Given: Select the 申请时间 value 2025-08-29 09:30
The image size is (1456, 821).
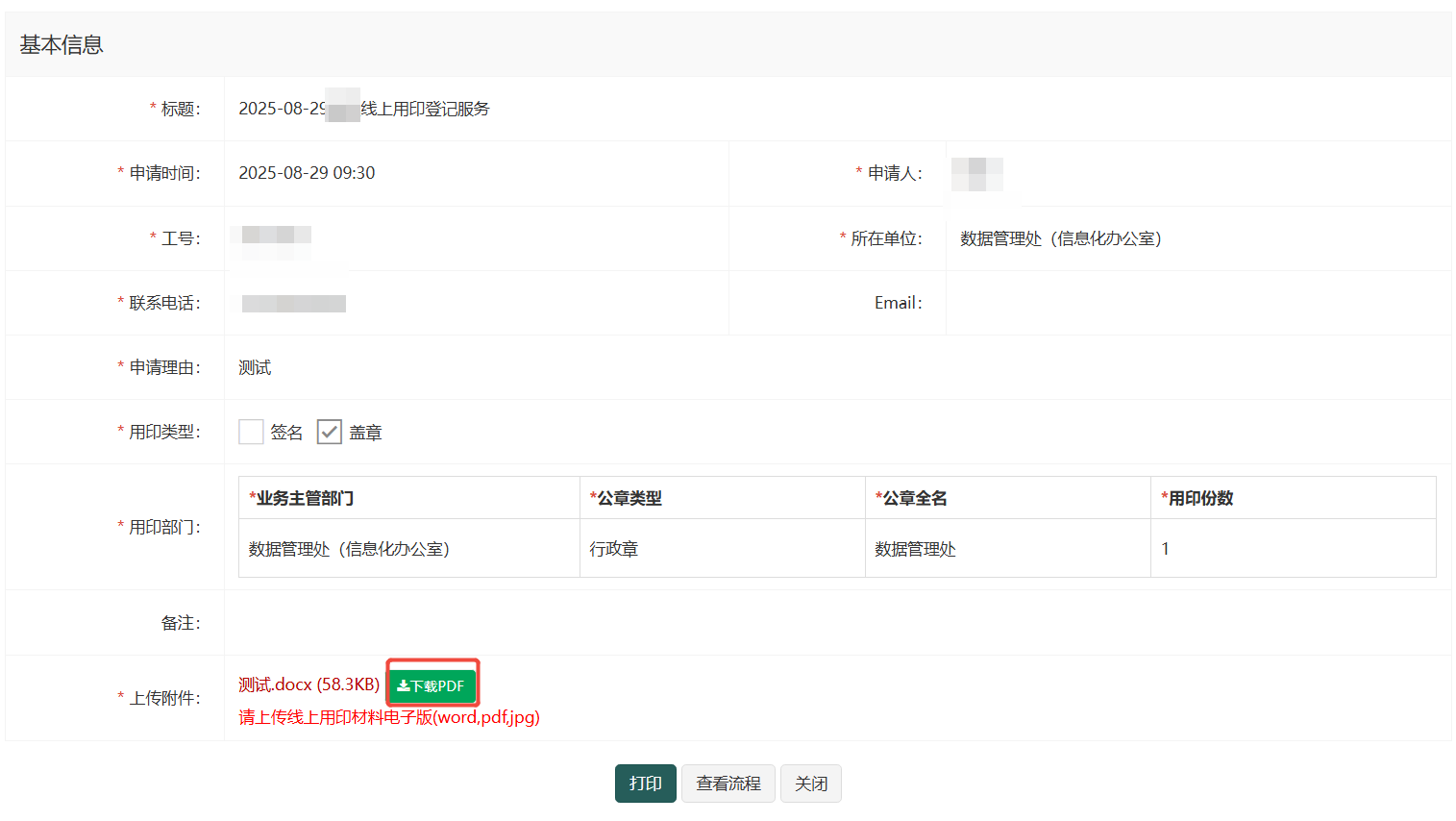Looking at the screenshot, I should tap(307, 173).
